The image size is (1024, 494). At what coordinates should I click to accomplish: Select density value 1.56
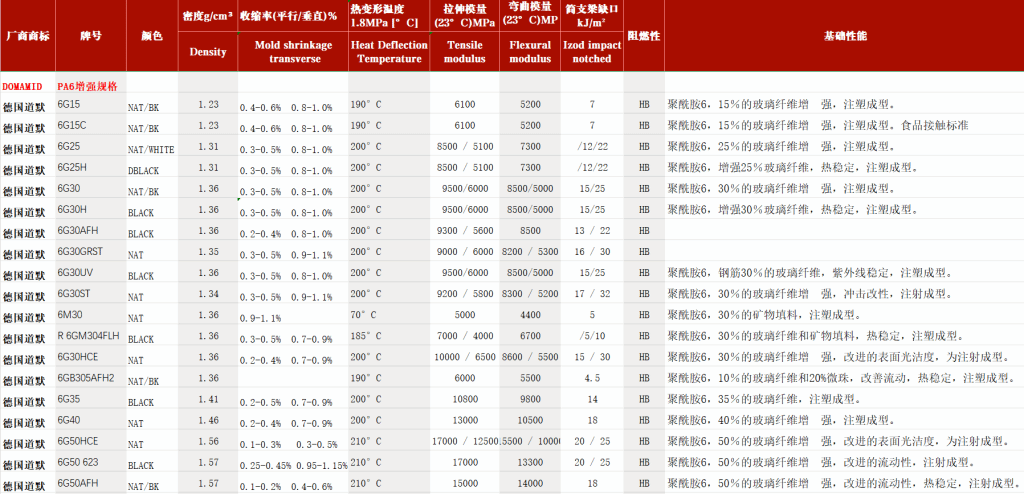click(x=208, y=441)
